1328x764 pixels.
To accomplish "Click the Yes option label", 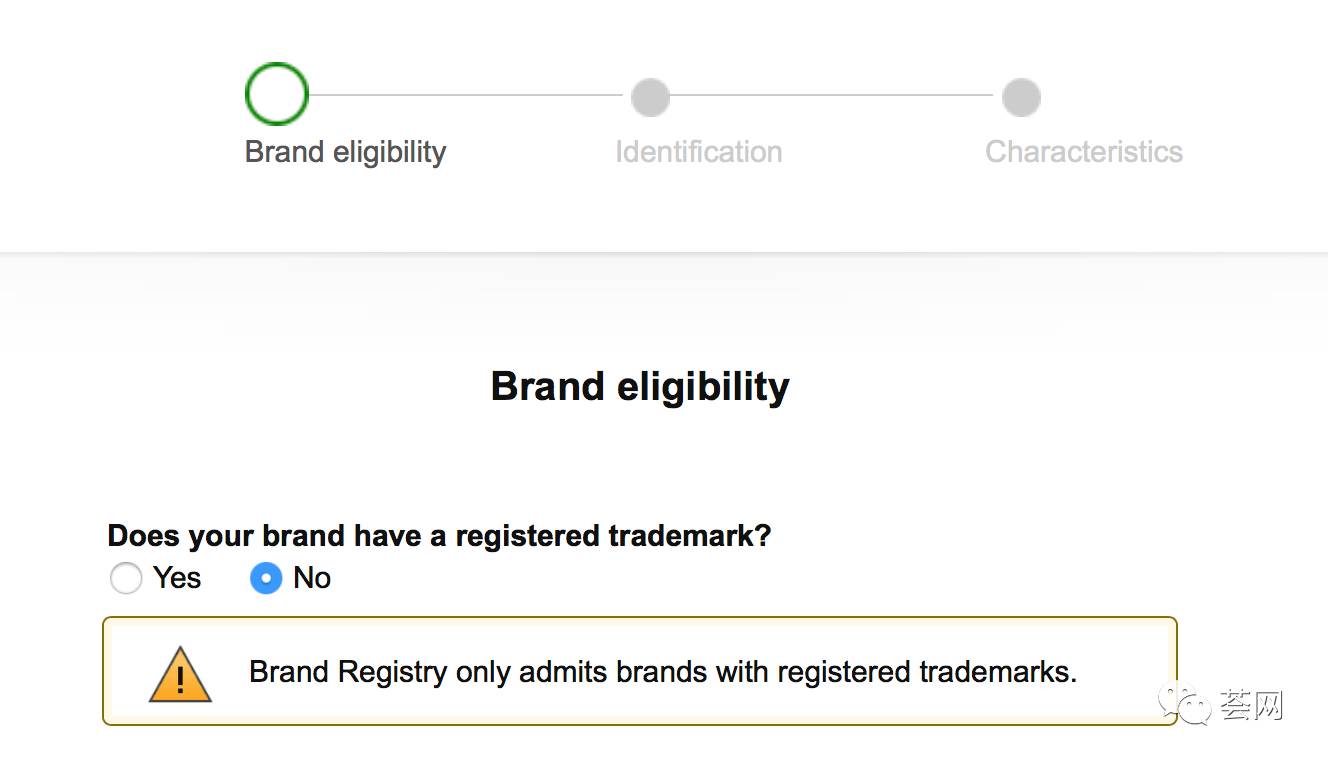I will pos(177,578).
